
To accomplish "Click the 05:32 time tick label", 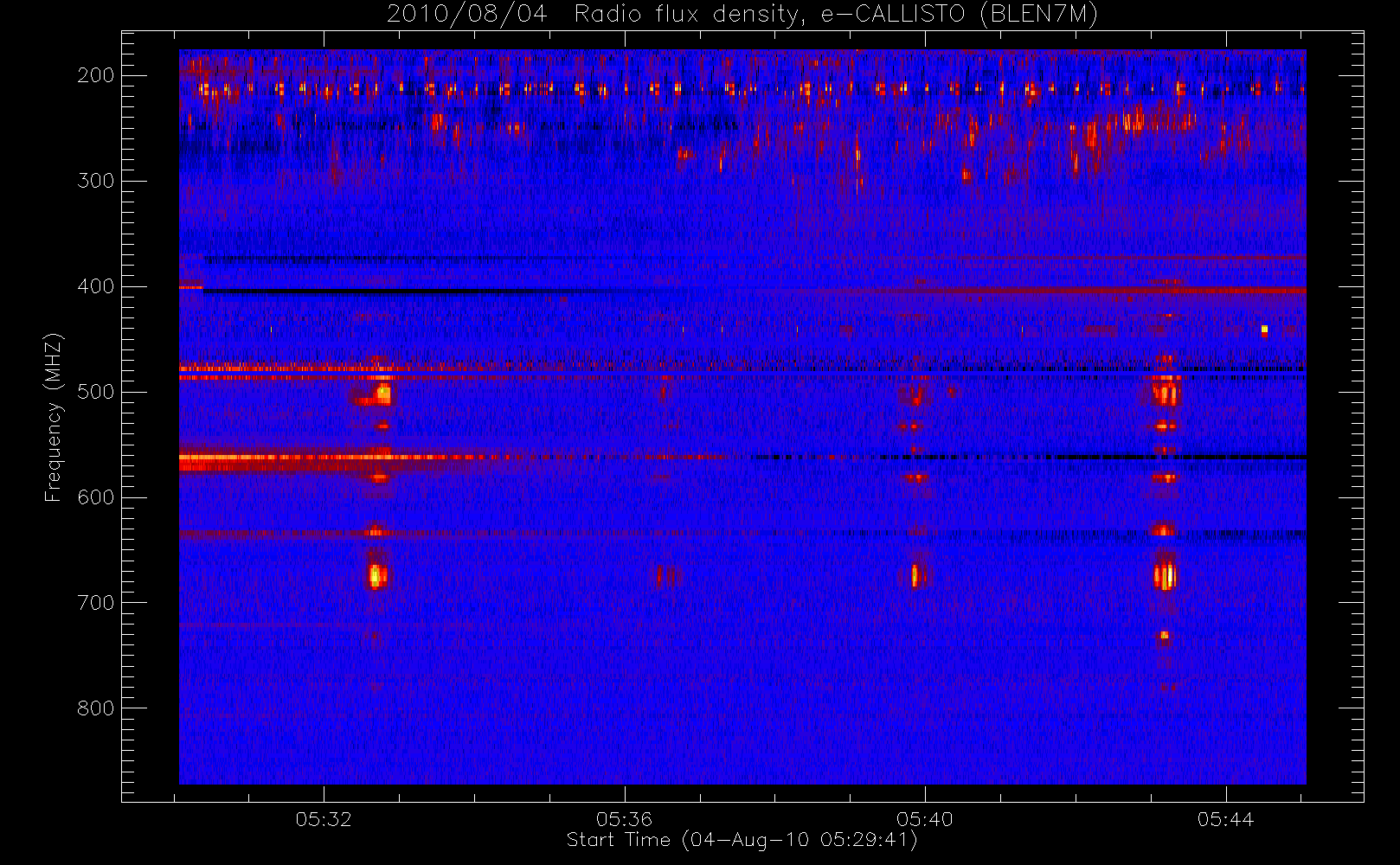I will click(324, 819).
